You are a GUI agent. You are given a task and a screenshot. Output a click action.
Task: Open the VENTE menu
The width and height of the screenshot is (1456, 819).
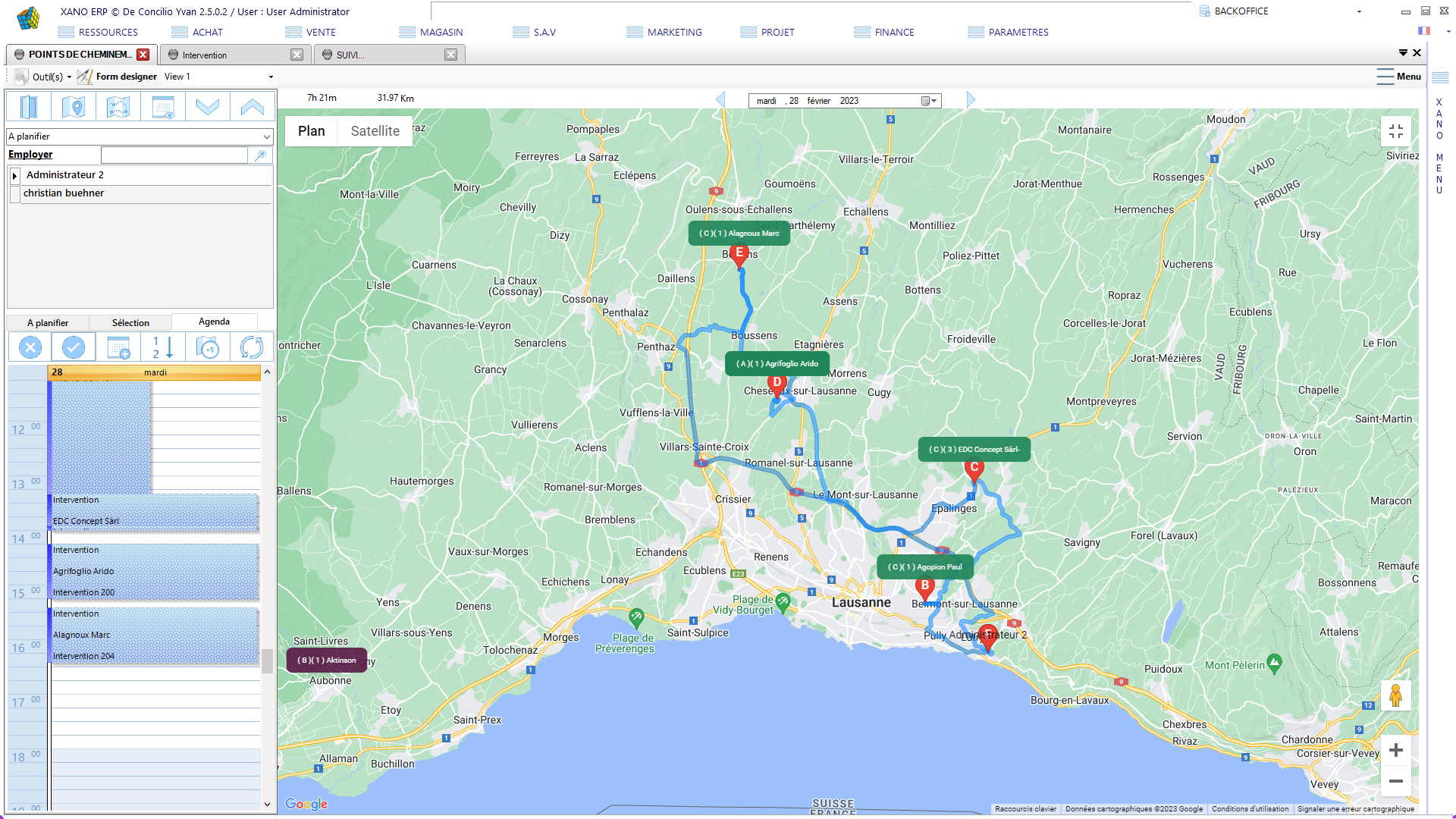coord(311,32)
